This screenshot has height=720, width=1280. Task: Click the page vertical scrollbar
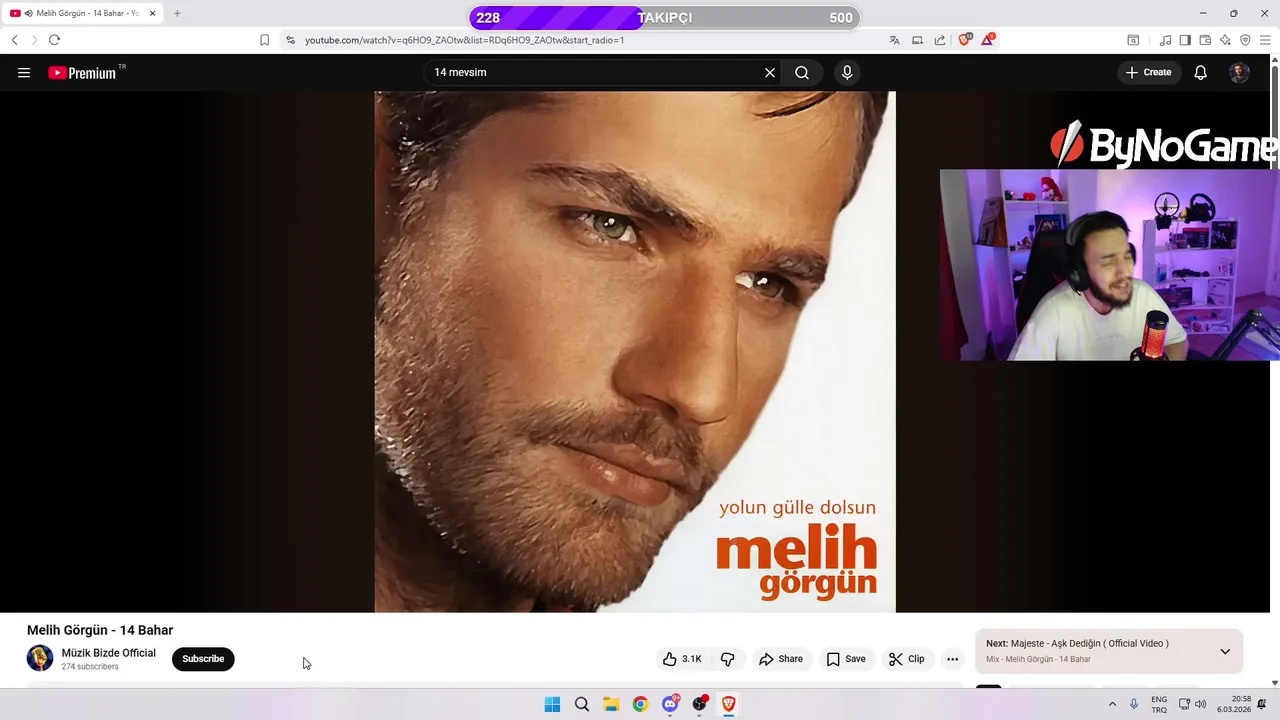pyautogui.click(x=1274, y=370)
